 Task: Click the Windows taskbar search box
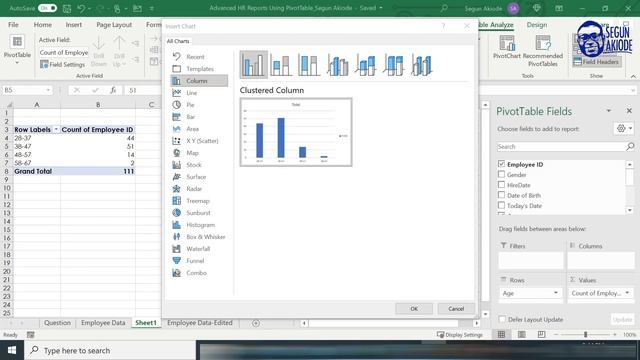pos(110,350)
